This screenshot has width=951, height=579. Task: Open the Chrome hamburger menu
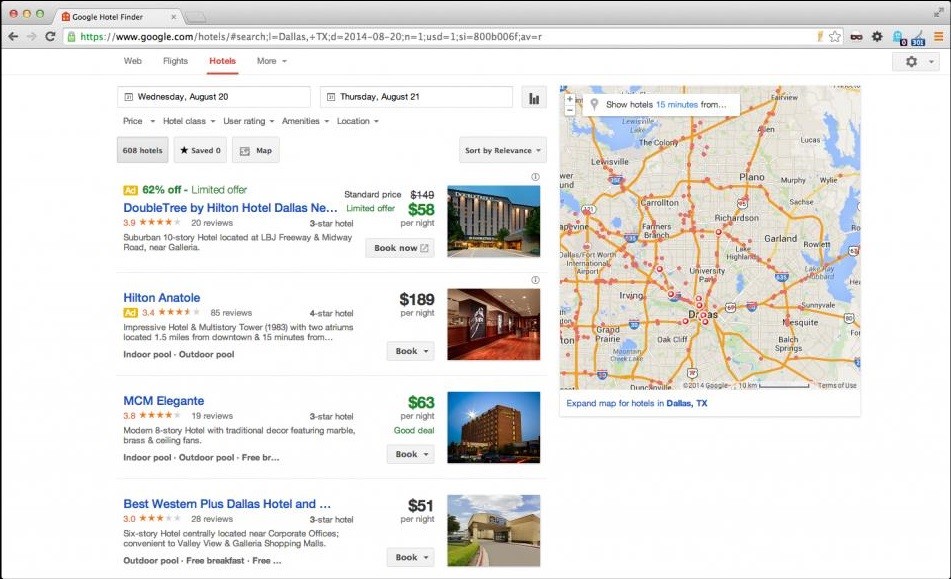pyautogui.click(x=938, y=36)
